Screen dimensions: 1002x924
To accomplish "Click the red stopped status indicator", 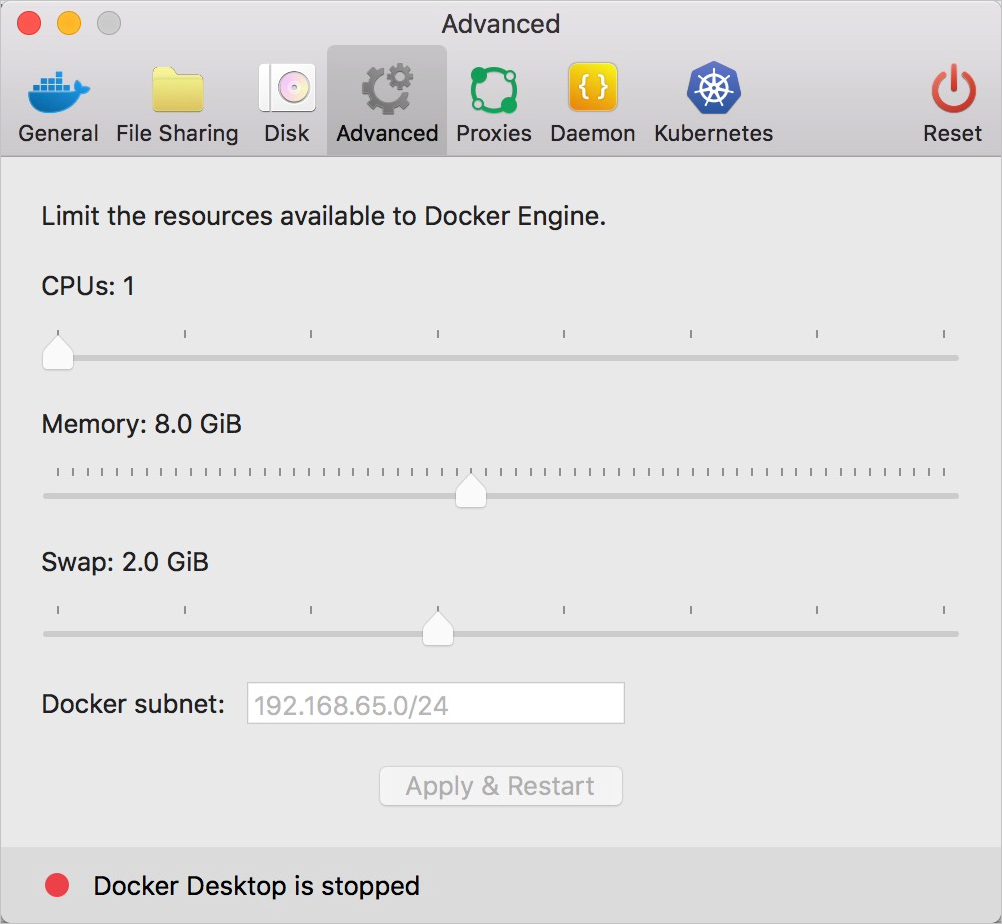I will pyautogui.click(x=57, y=885).
